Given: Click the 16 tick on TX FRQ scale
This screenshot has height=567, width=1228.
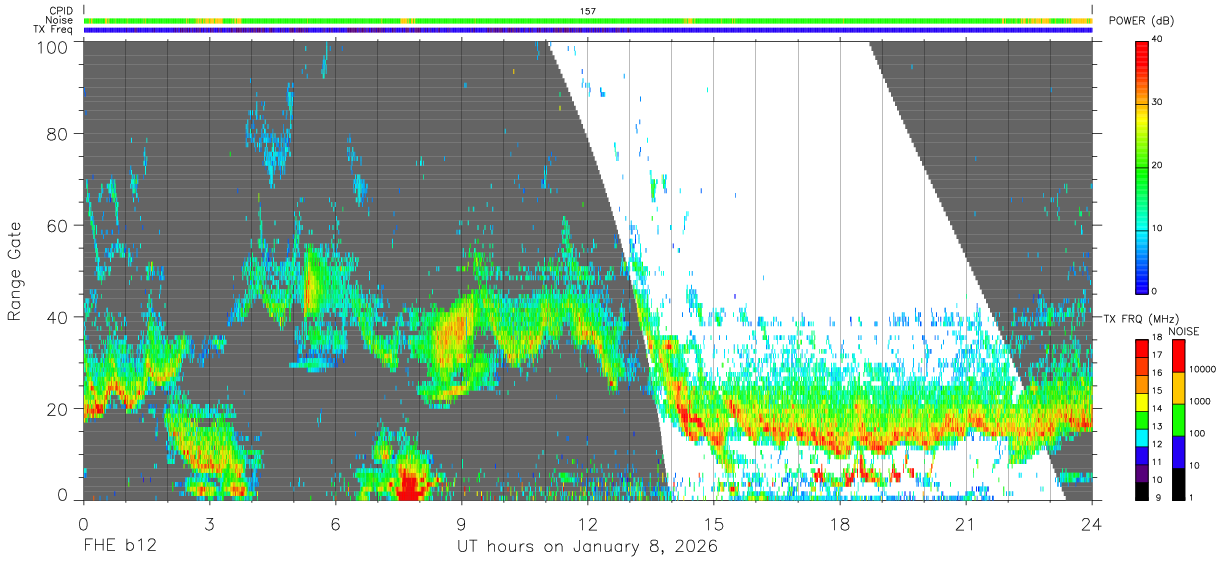Looking at the screenshot, I should click(1158, 374).
